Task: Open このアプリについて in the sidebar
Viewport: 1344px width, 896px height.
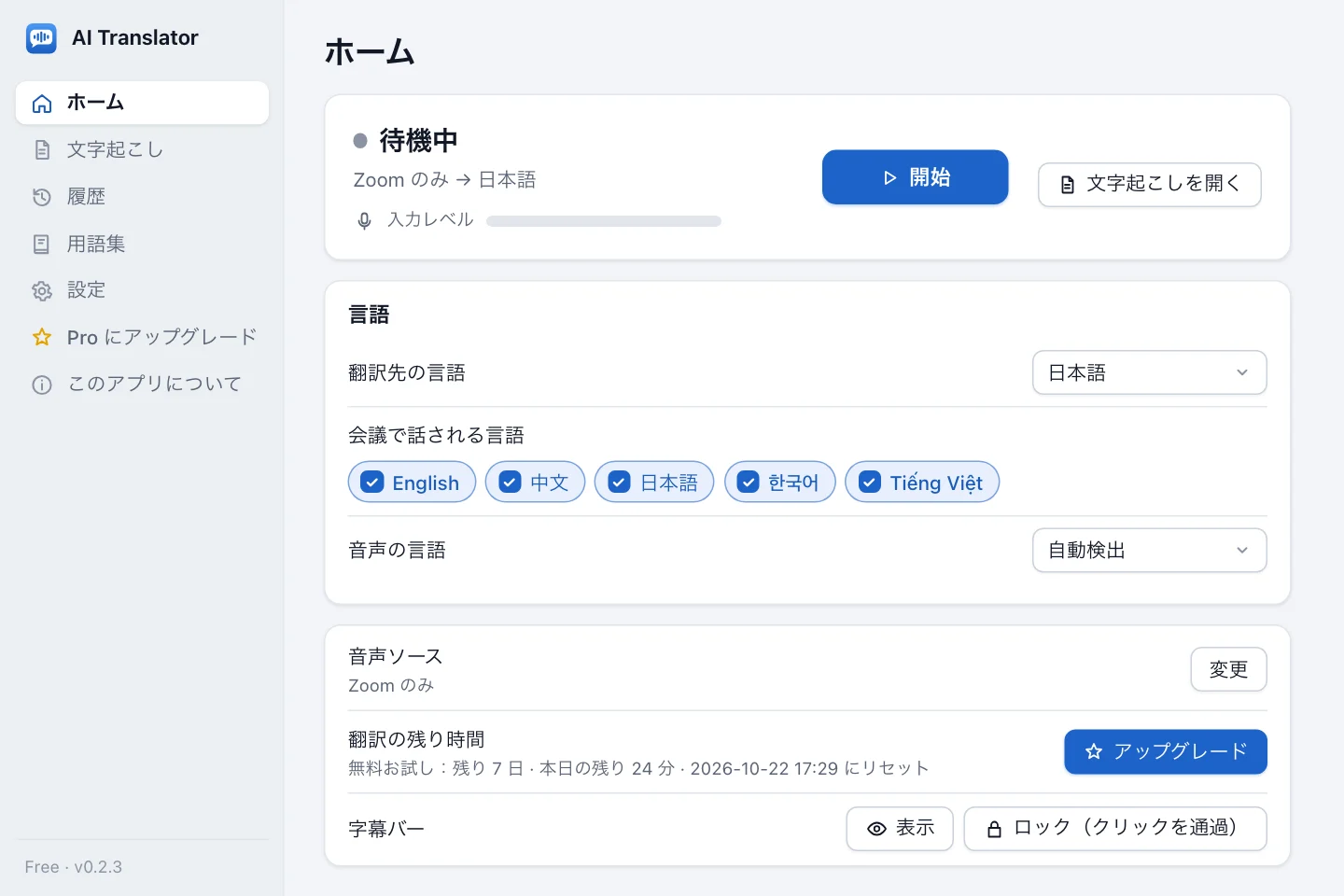Action: (142, 385)
